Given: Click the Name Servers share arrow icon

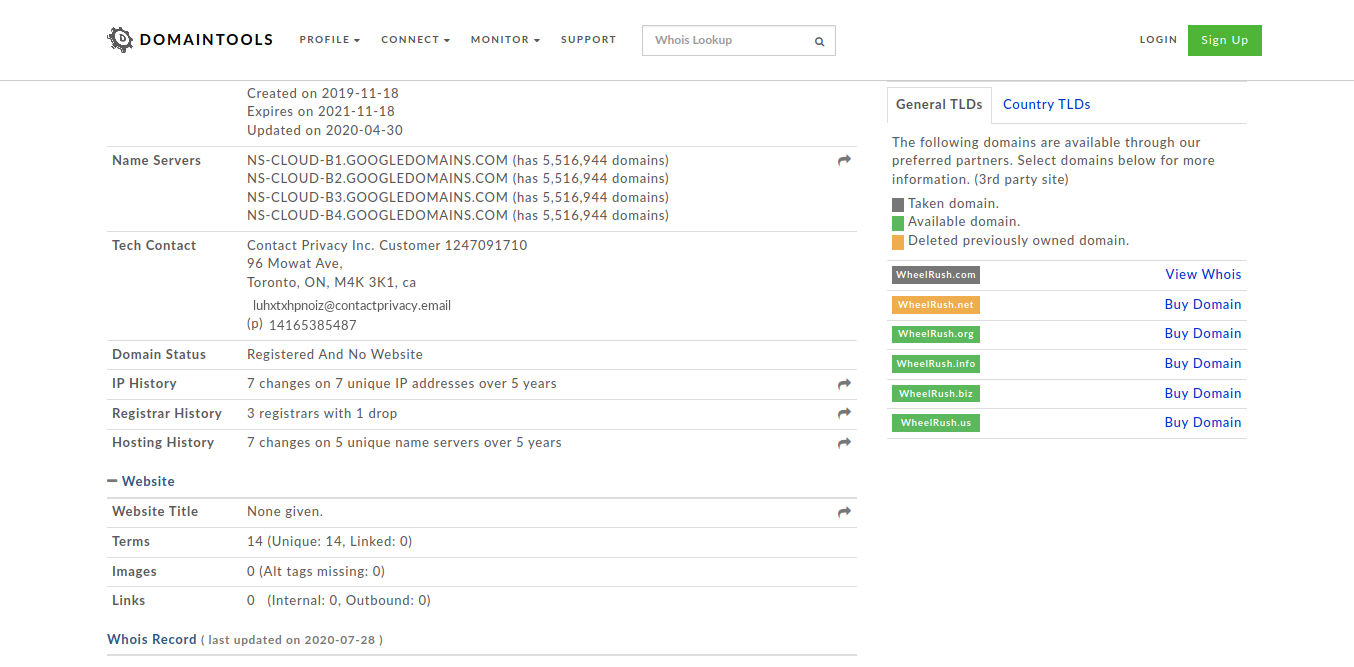Looking at the screenshot, I should 844,160.
